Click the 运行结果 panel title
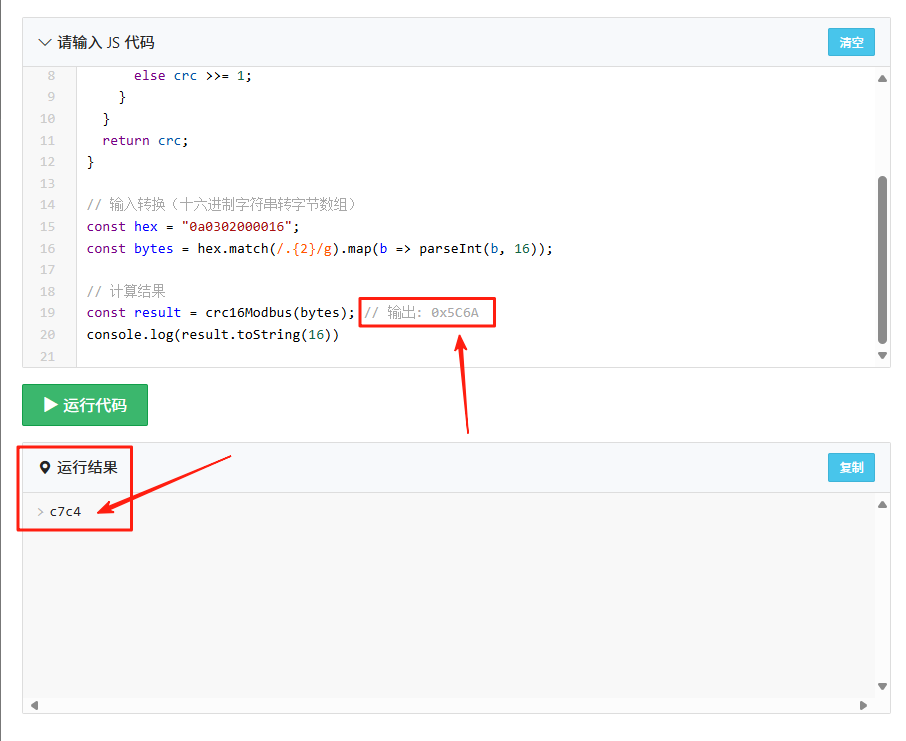The image size is (906, 741). point(87,467)
